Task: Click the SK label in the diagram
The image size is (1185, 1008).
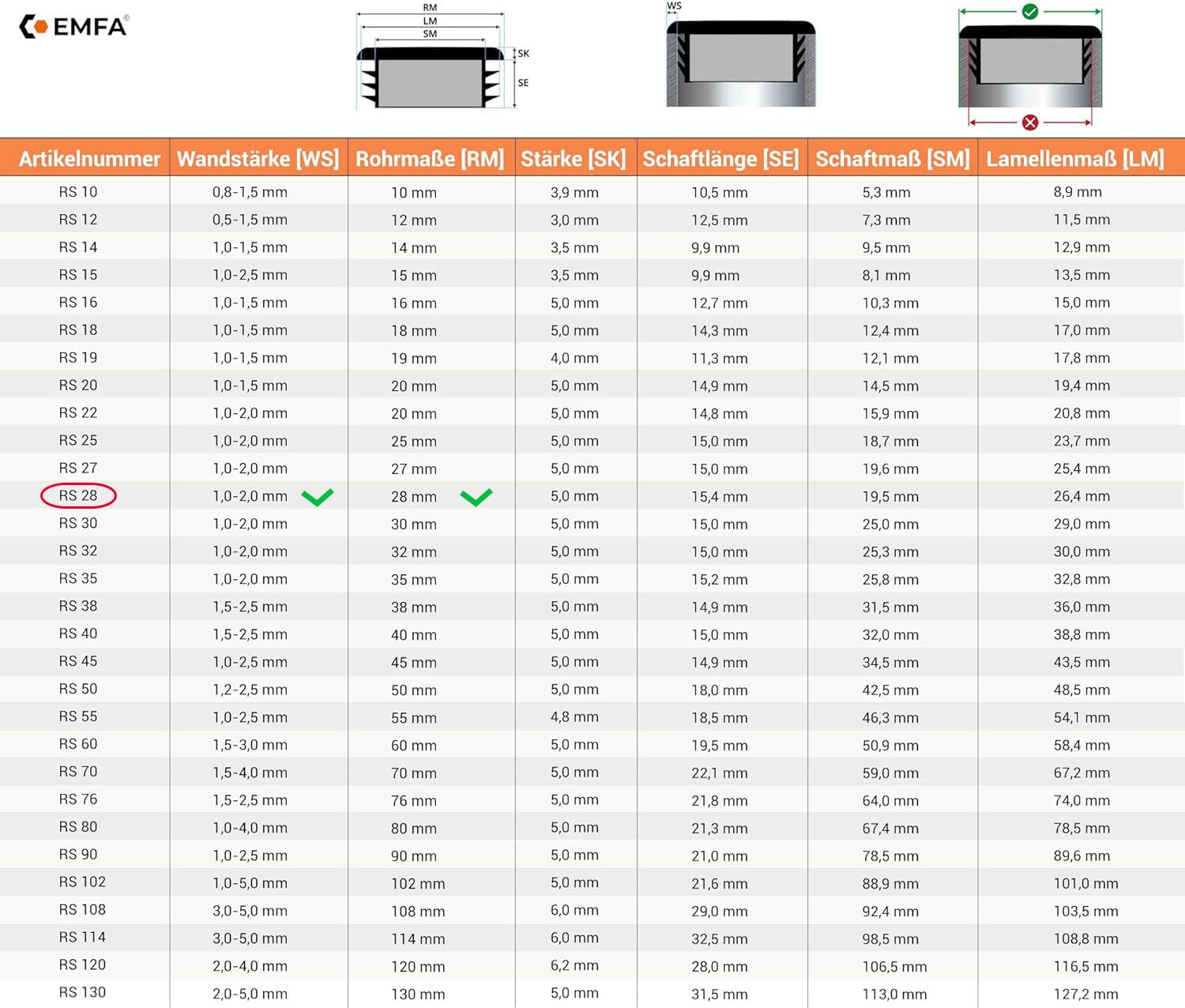Action: (x=523, y=54)
